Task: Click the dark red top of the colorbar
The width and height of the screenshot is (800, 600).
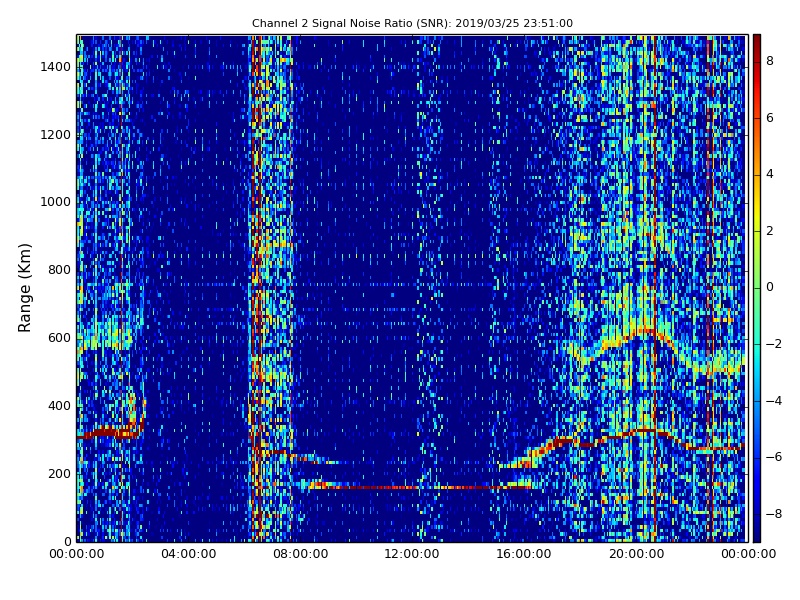Action: coord(757,43)
